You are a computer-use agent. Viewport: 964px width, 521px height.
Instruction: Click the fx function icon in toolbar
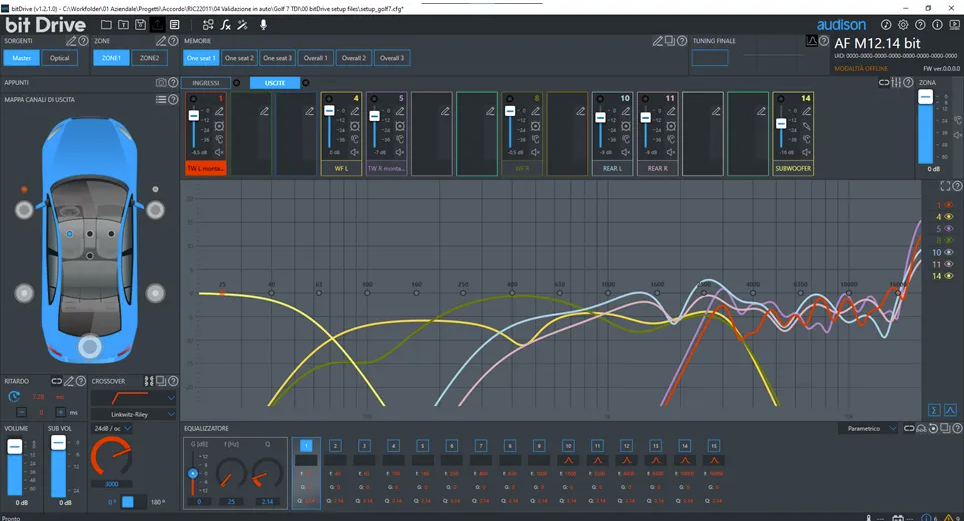(226, 25)
